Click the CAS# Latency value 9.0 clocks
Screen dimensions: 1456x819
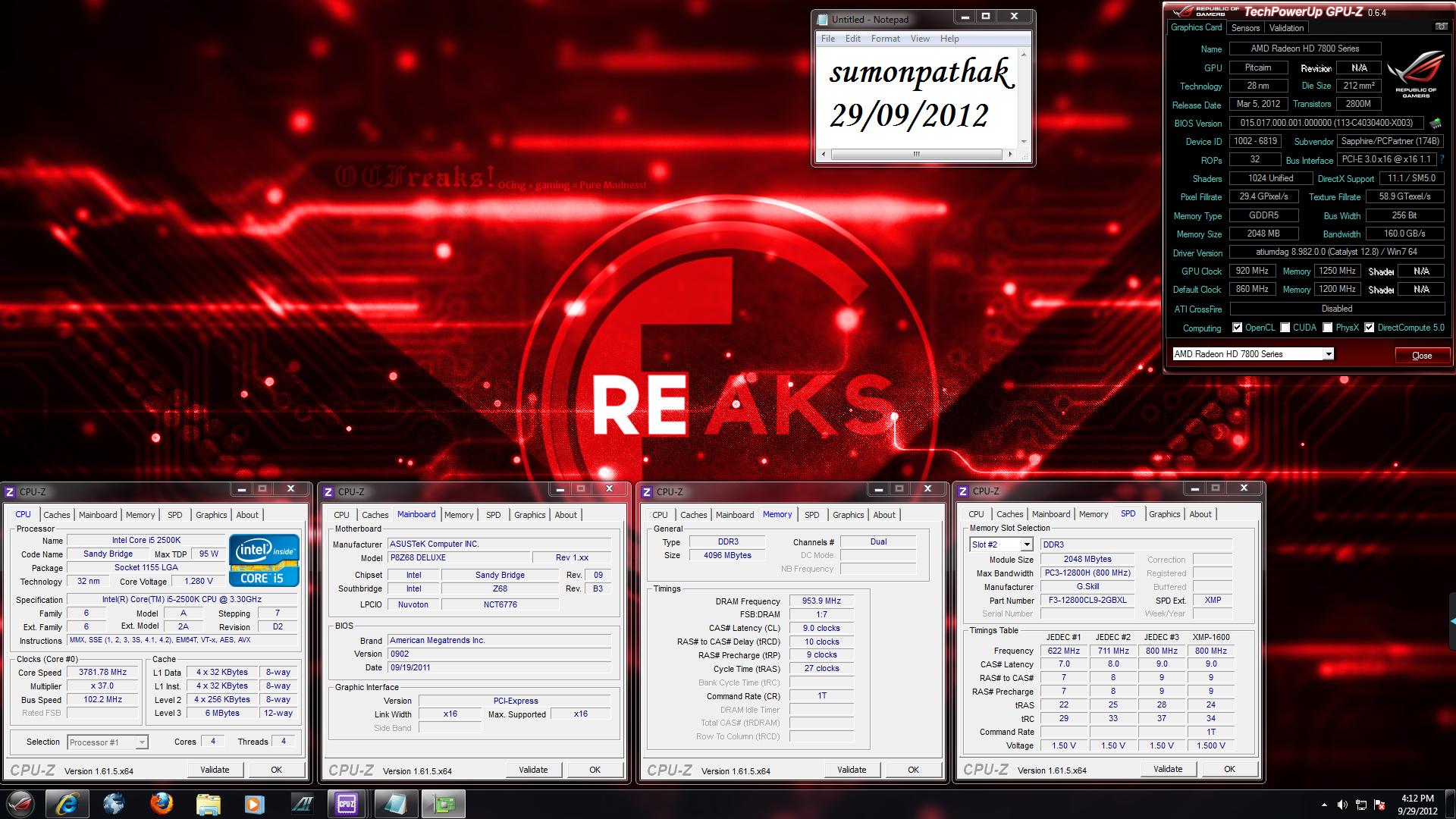coord(821,628)
